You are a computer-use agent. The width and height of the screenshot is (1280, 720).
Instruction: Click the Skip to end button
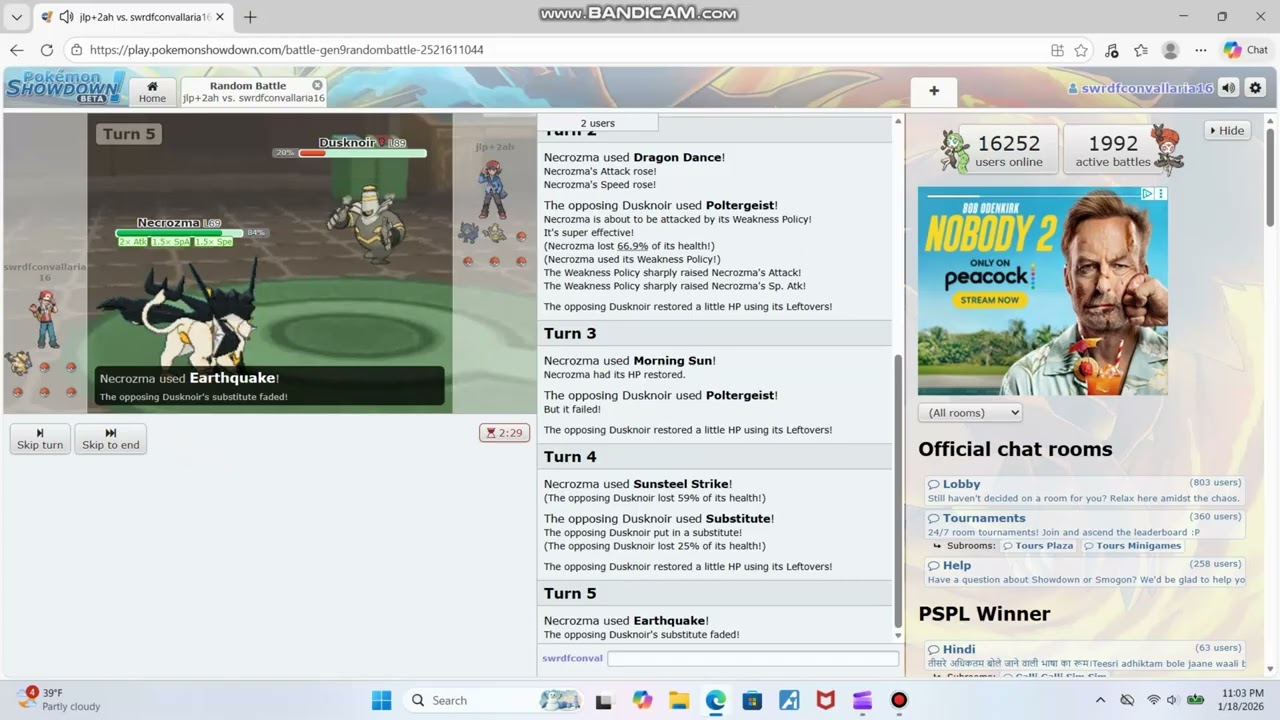pos(110,439)
